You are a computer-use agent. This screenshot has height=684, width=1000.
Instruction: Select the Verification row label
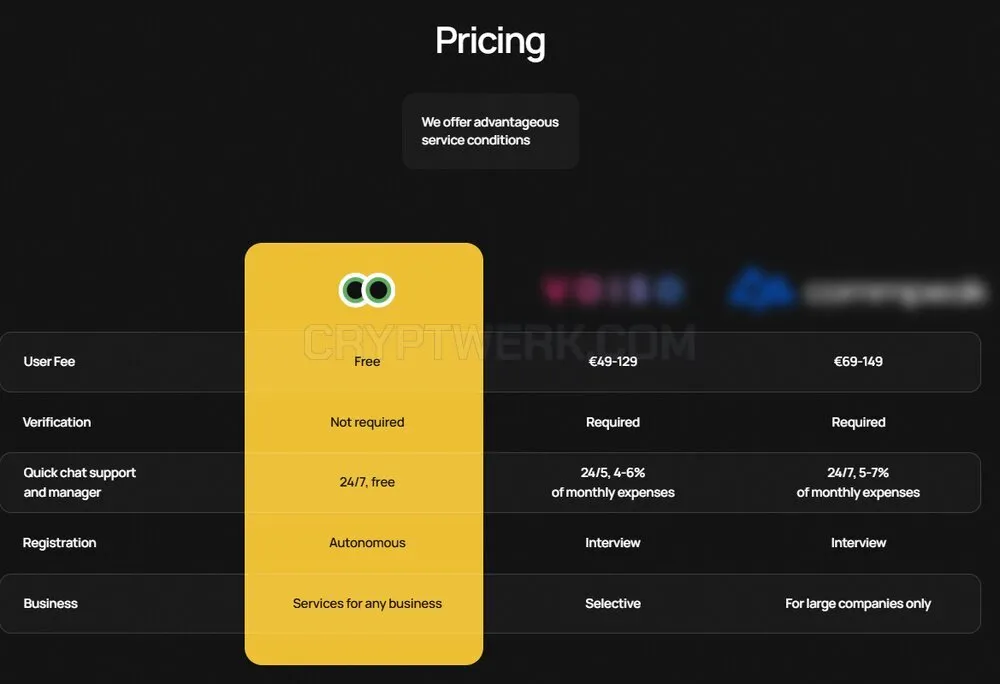(x=57, y=422)
